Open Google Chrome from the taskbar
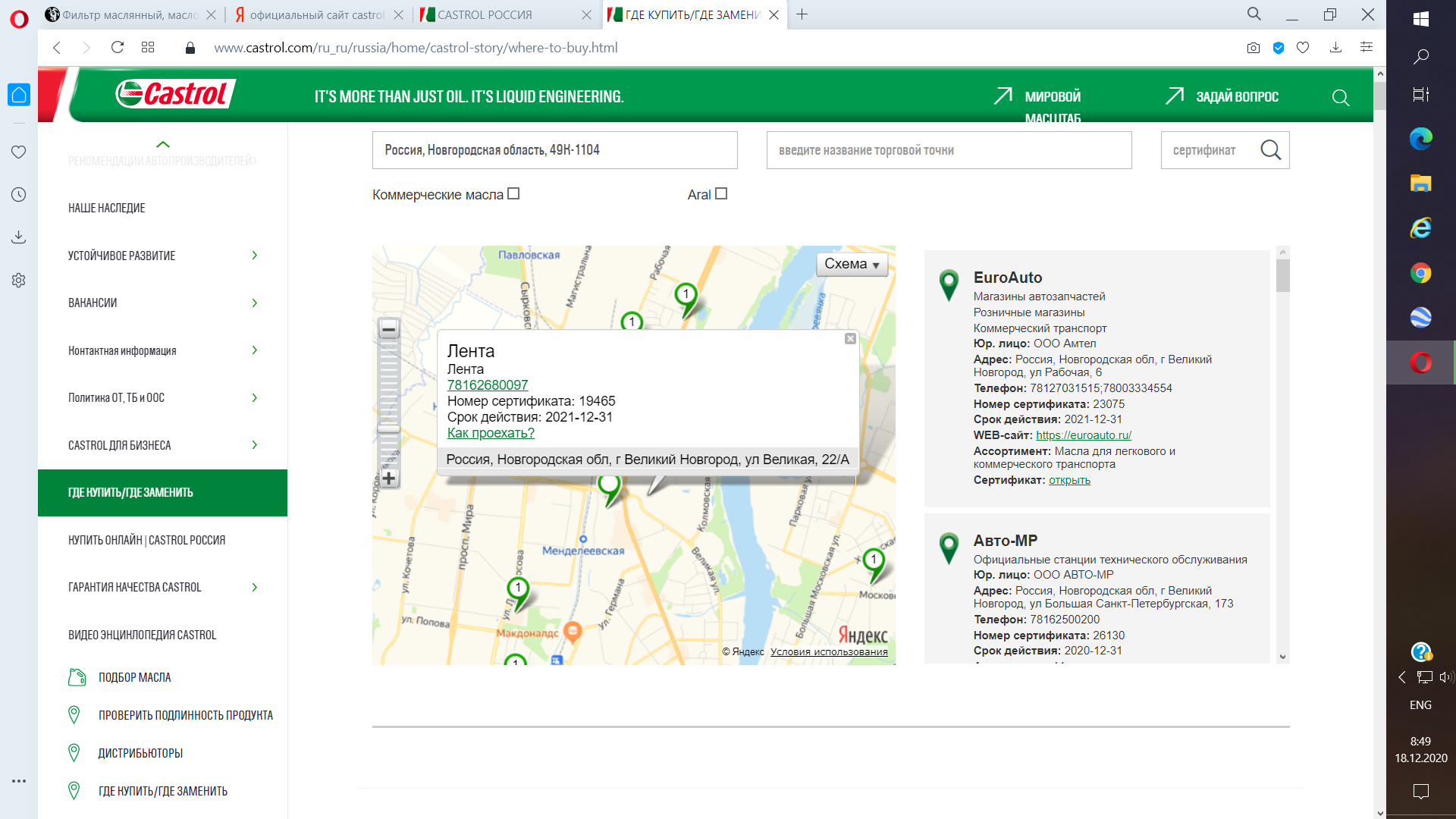The image size is (1456, 819). coord(1420,273)
